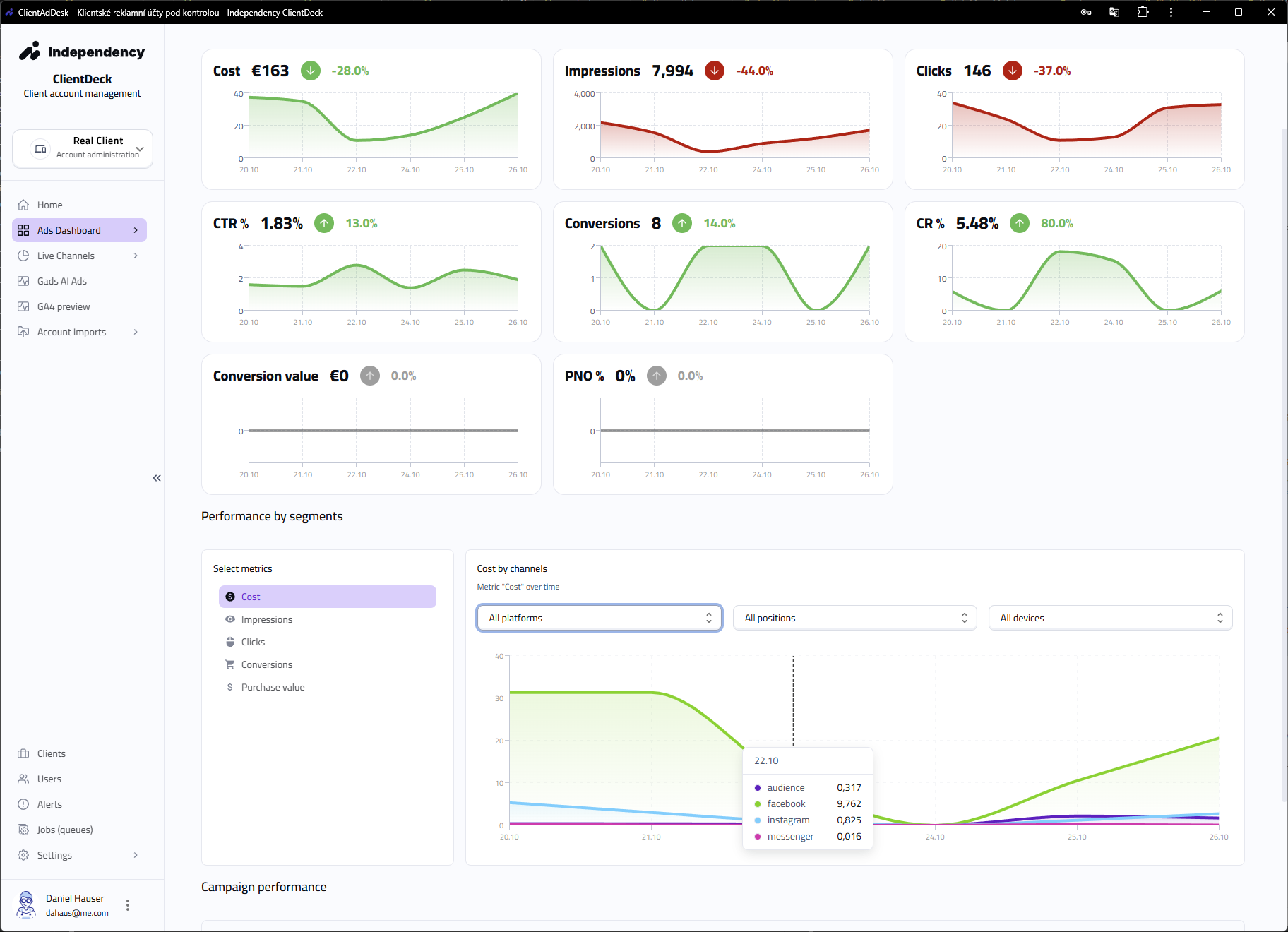The width and height of the screenshot is (1288, 932).
Task: Click the Home icon in sidebar
Action: coord(23,205)
